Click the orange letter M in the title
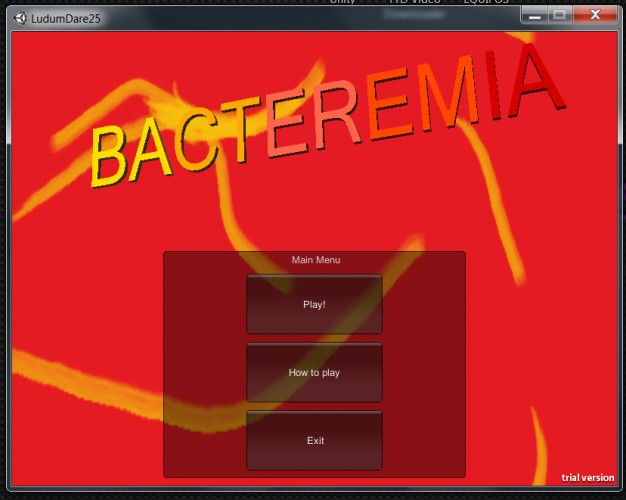 coord(449,96)
